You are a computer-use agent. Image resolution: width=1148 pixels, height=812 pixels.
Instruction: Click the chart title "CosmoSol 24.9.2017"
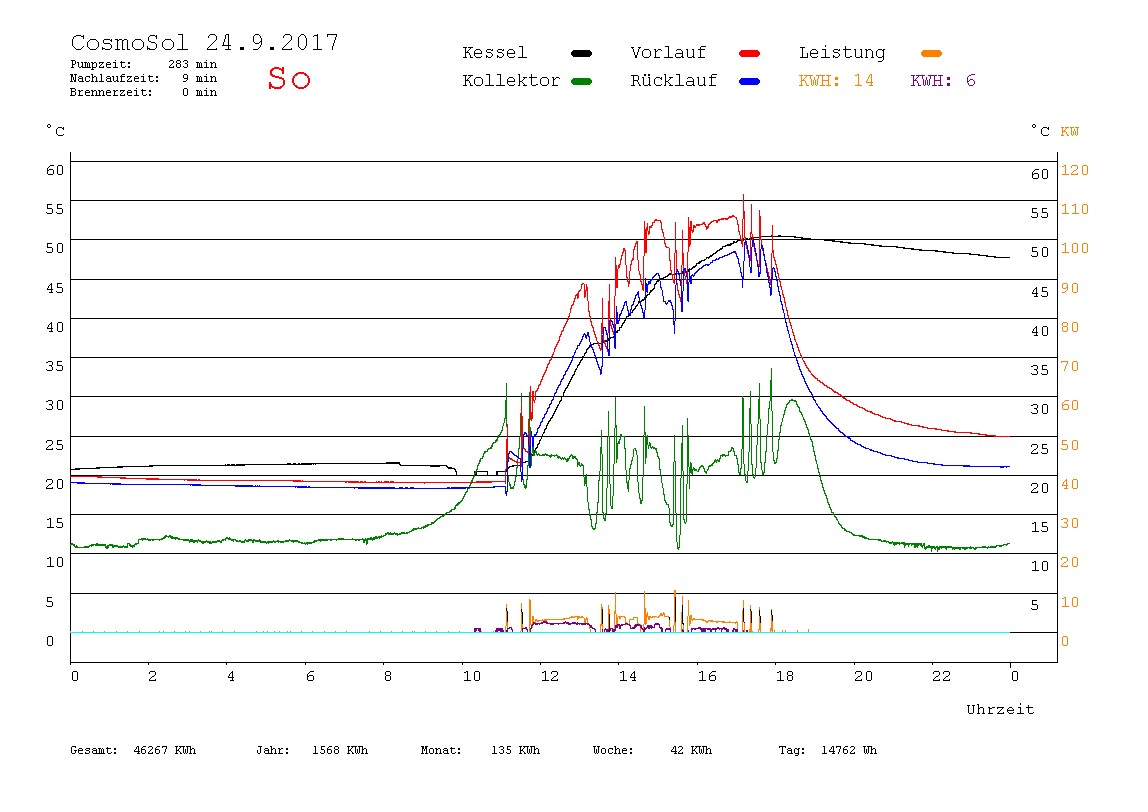[x=204, y=42]
